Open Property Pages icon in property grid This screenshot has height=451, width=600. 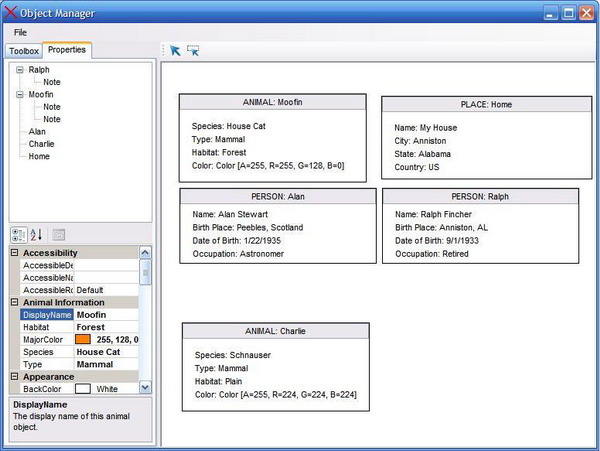[x=59, y=235]
